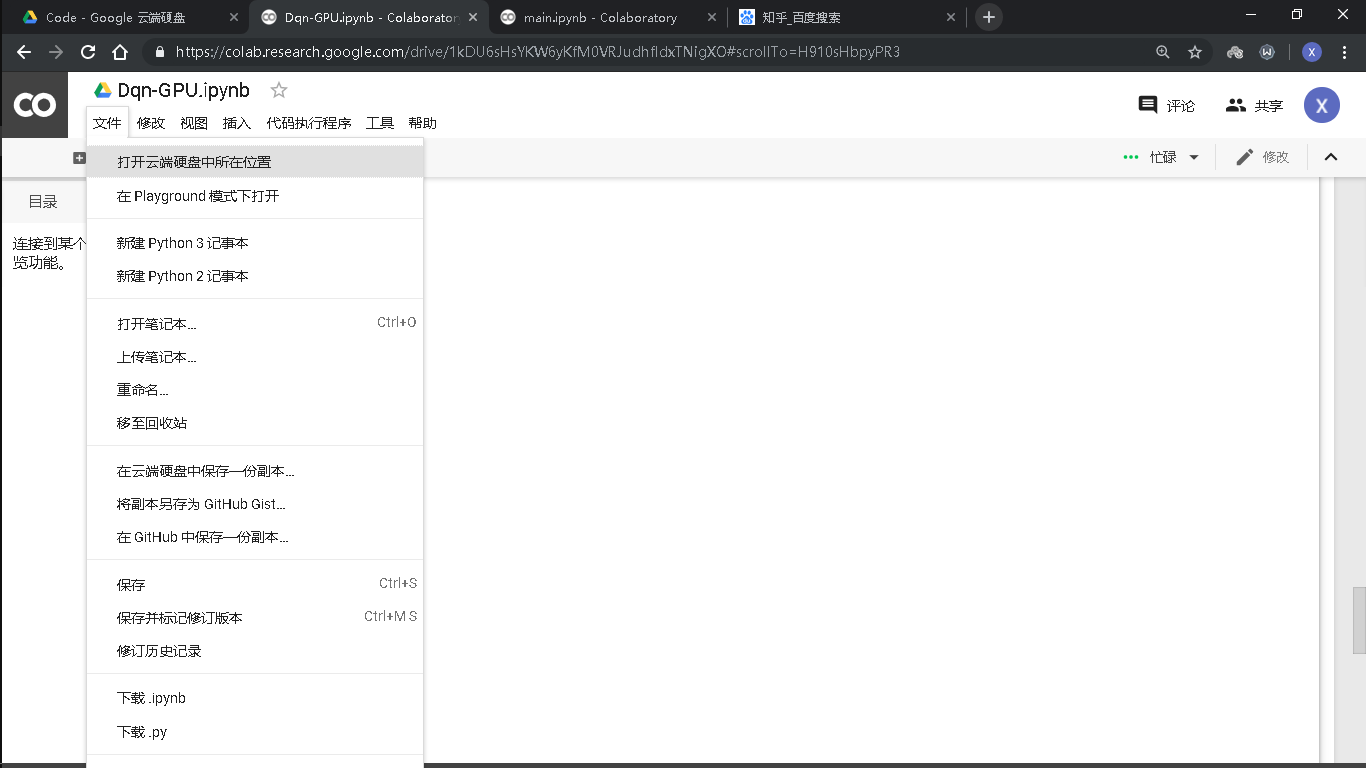Choose 打开笔记本... menu entry

pos(255,324)
